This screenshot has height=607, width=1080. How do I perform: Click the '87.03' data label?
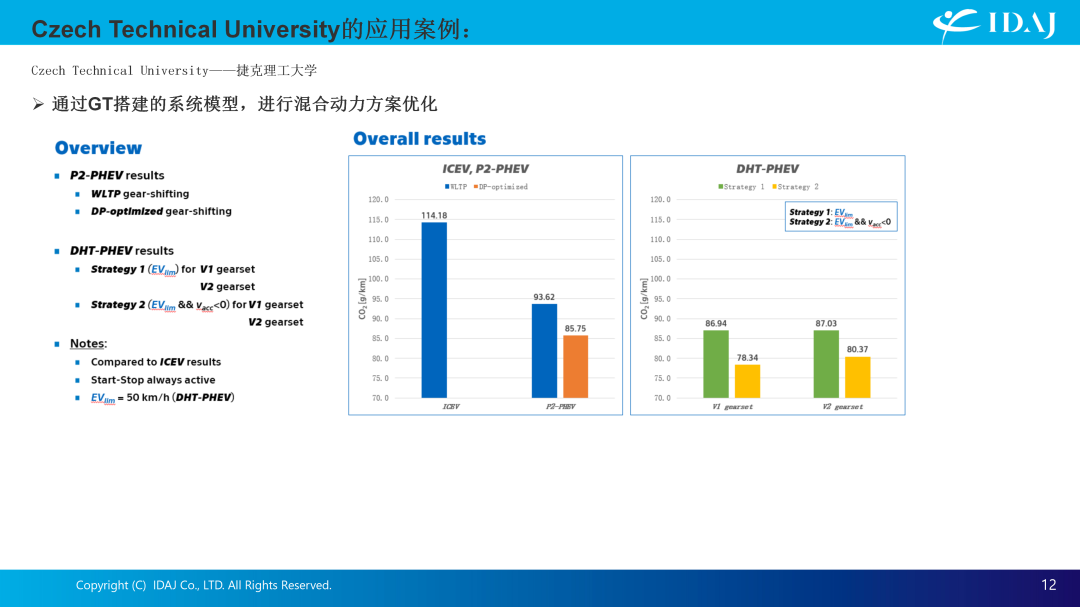pos(827,323)
